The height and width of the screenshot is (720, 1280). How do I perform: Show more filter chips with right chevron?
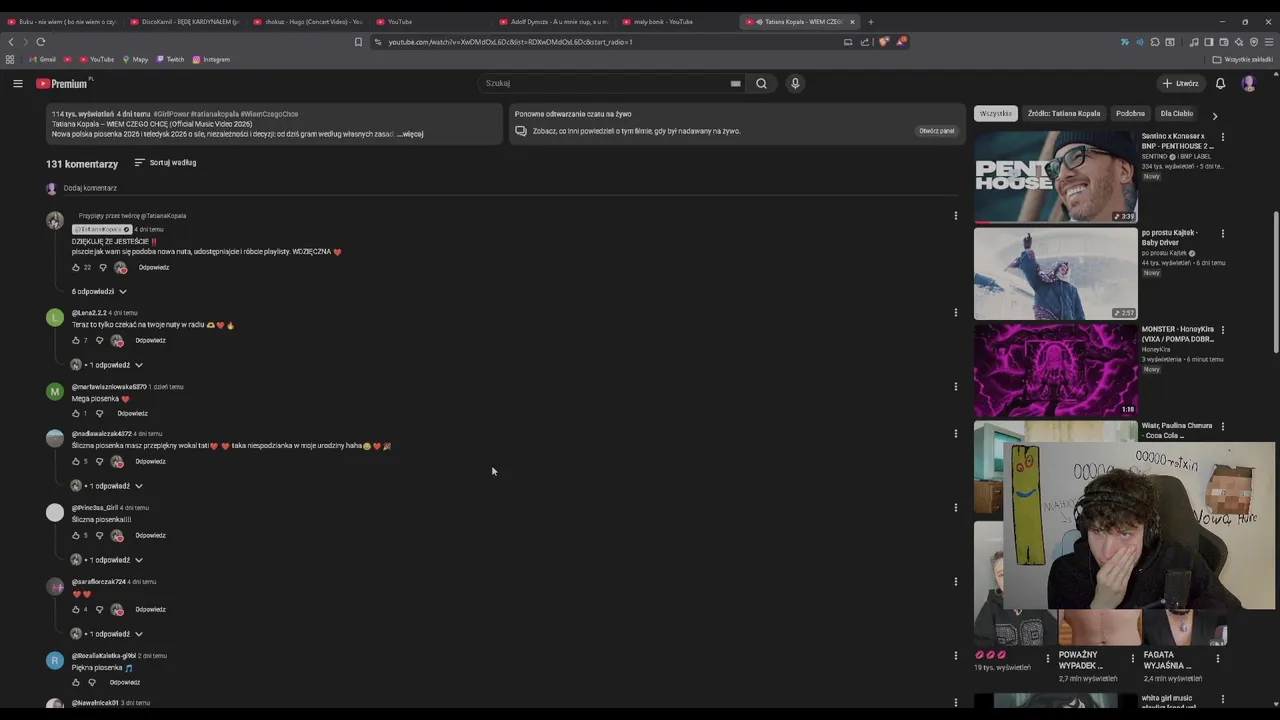click(x=1215, y=115)
